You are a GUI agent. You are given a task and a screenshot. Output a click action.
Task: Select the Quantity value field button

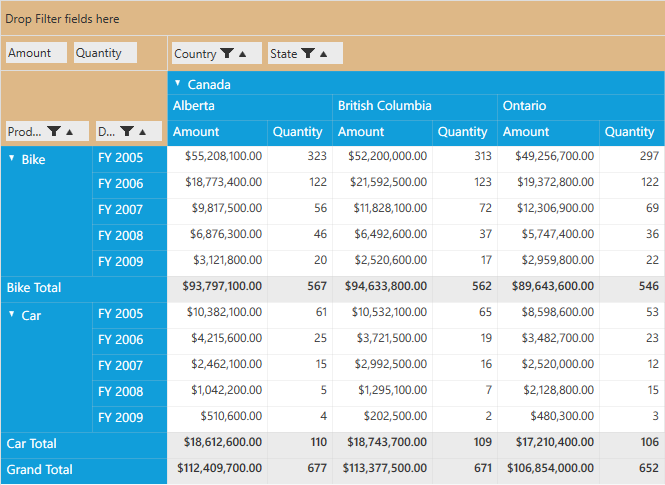tap(105, 53)
